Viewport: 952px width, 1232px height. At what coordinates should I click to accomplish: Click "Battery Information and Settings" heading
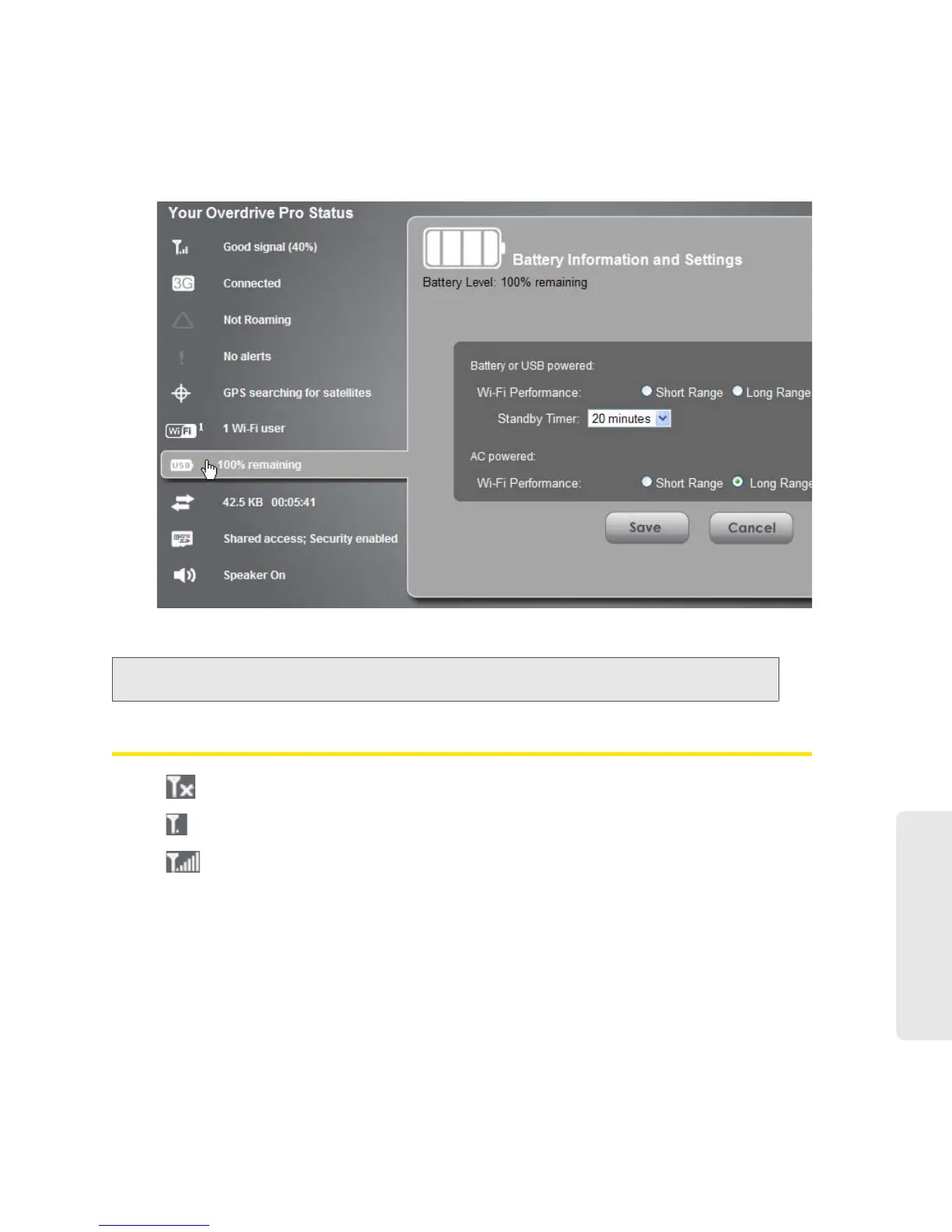[627, 260]
